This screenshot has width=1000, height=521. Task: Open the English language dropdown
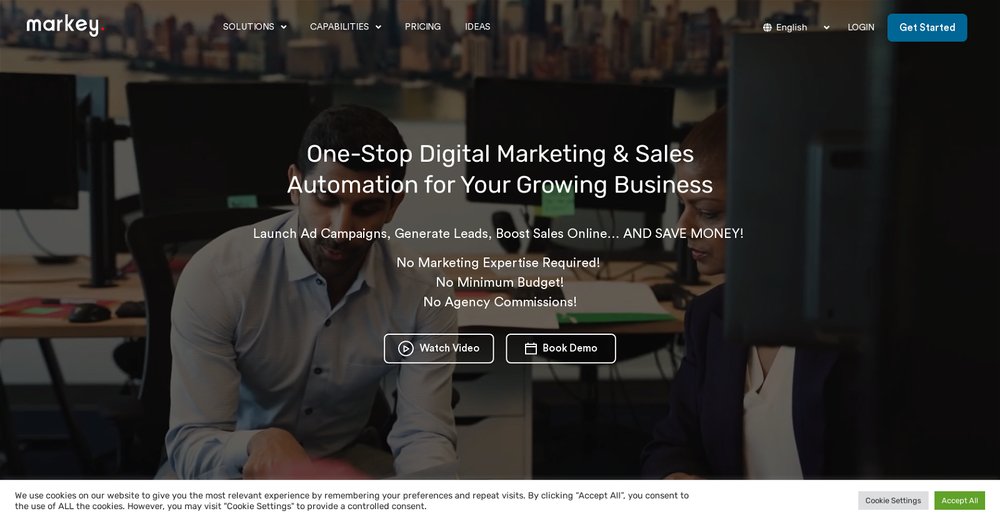[797, 27]
